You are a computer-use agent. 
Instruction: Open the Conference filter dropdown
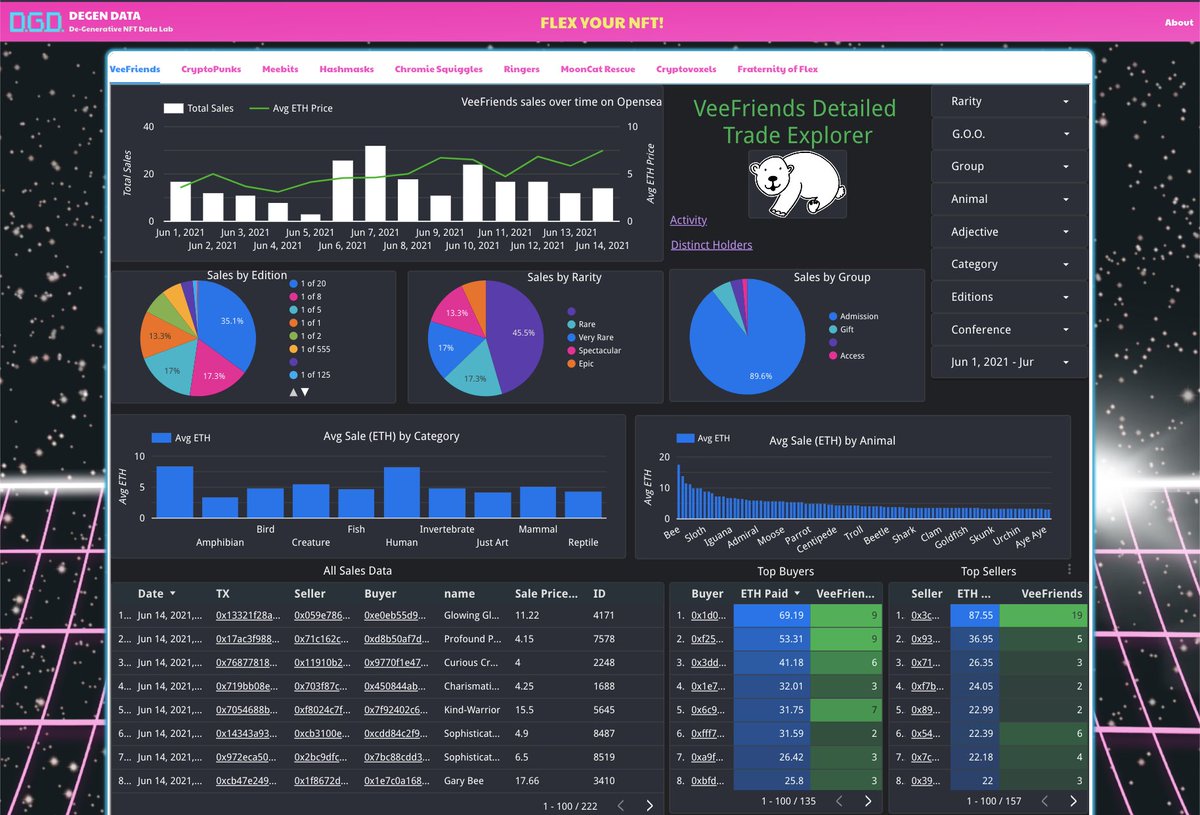point(1009,329)
